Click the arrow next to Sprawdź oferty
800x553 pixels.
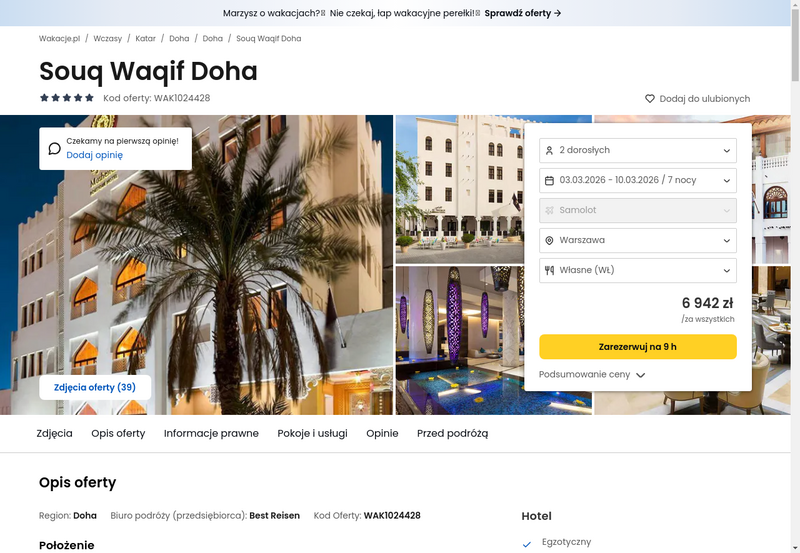558,13
